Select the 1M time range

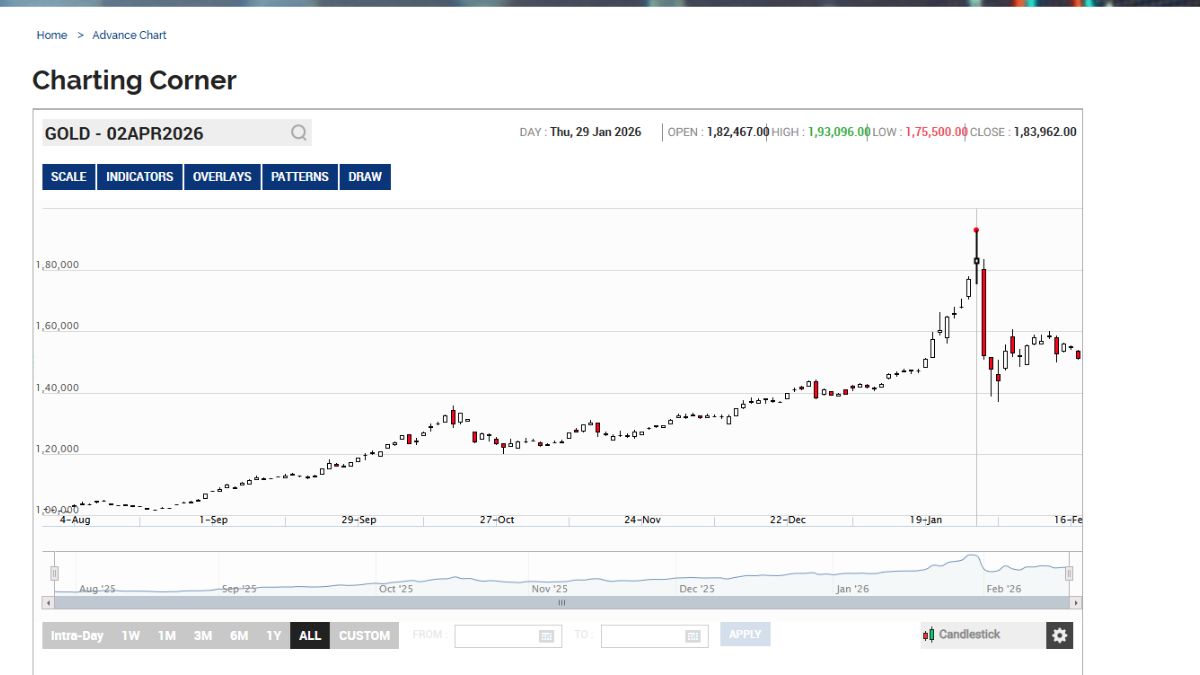[167, 636]
